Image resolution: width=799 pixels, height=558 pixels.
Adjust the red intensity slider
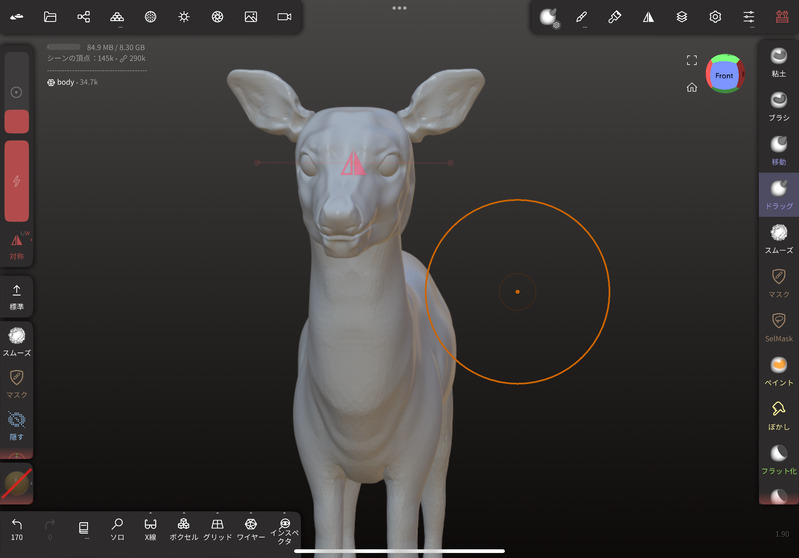[x=17, y=181]
